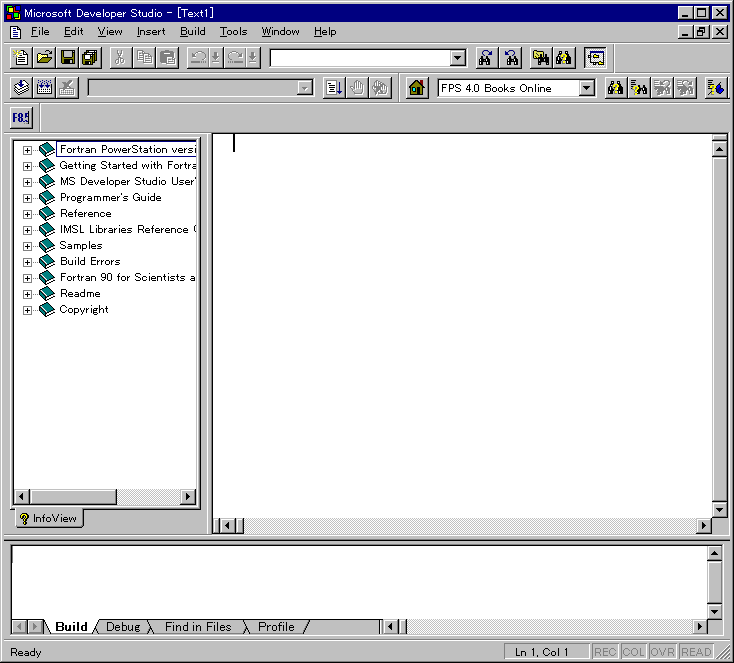Click the InfoView panel tab

tap(49, 519)
